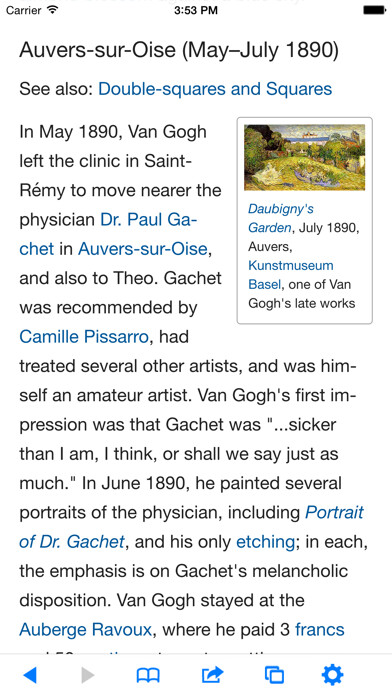392x696 pixels.
Task: Follow the Dr. Paul Gachet link
Action: 149,220
